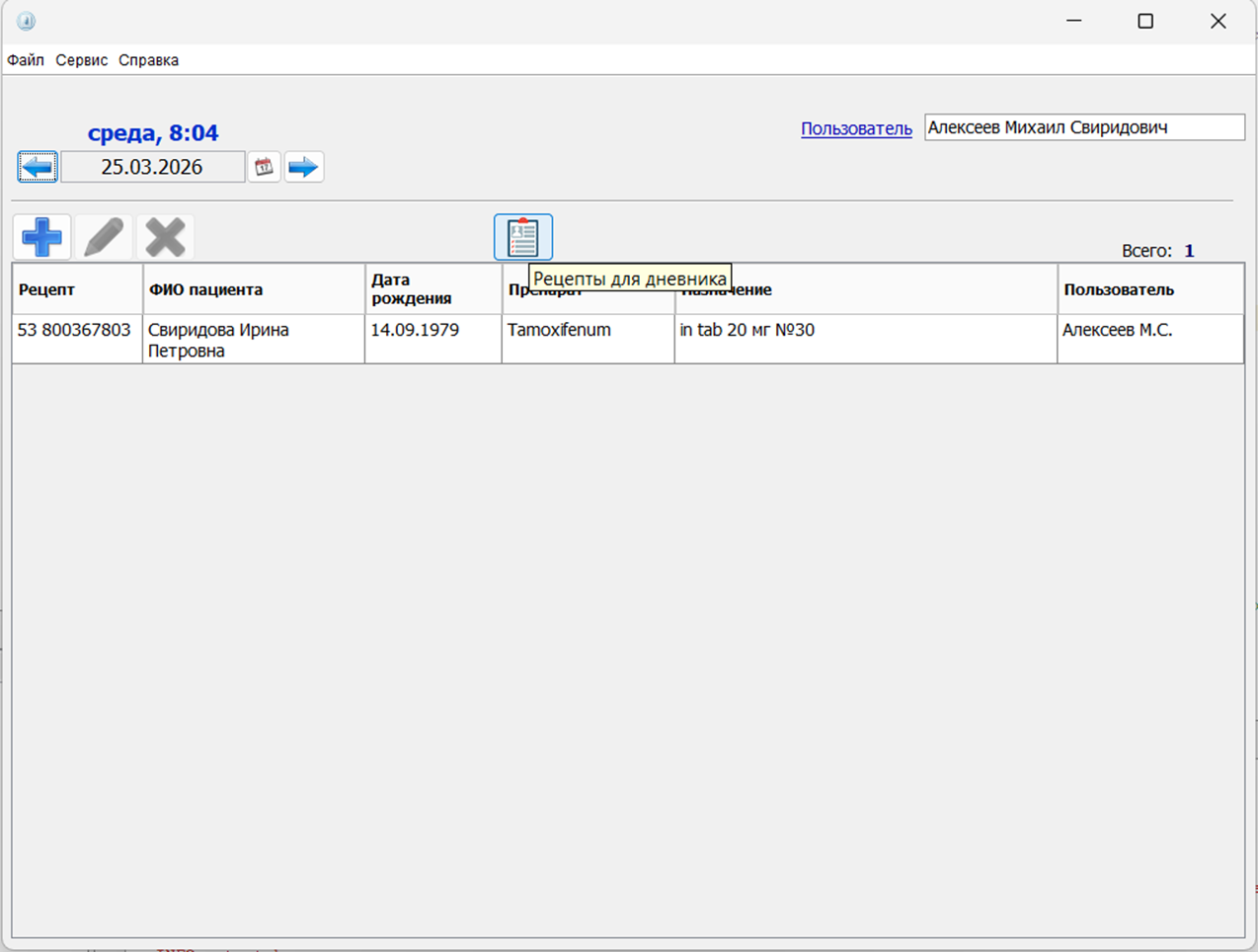Go to previous day with left arrow
This screenshot has width=1258, height=952.
coord(38,167)
